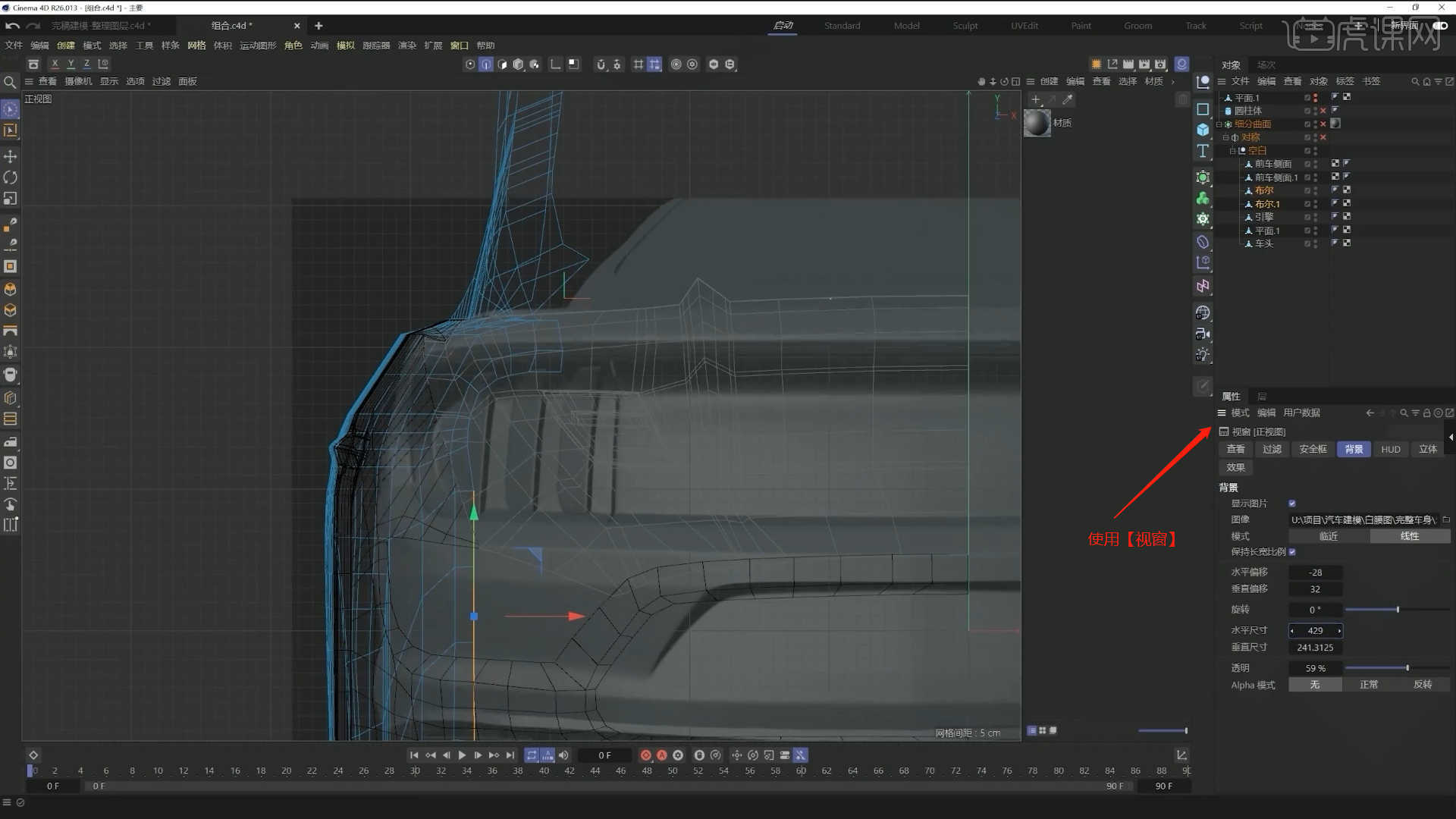The image size is (1456, 819).
Task: Open viewport hamburger menu
Action: (x=29, y=81)
